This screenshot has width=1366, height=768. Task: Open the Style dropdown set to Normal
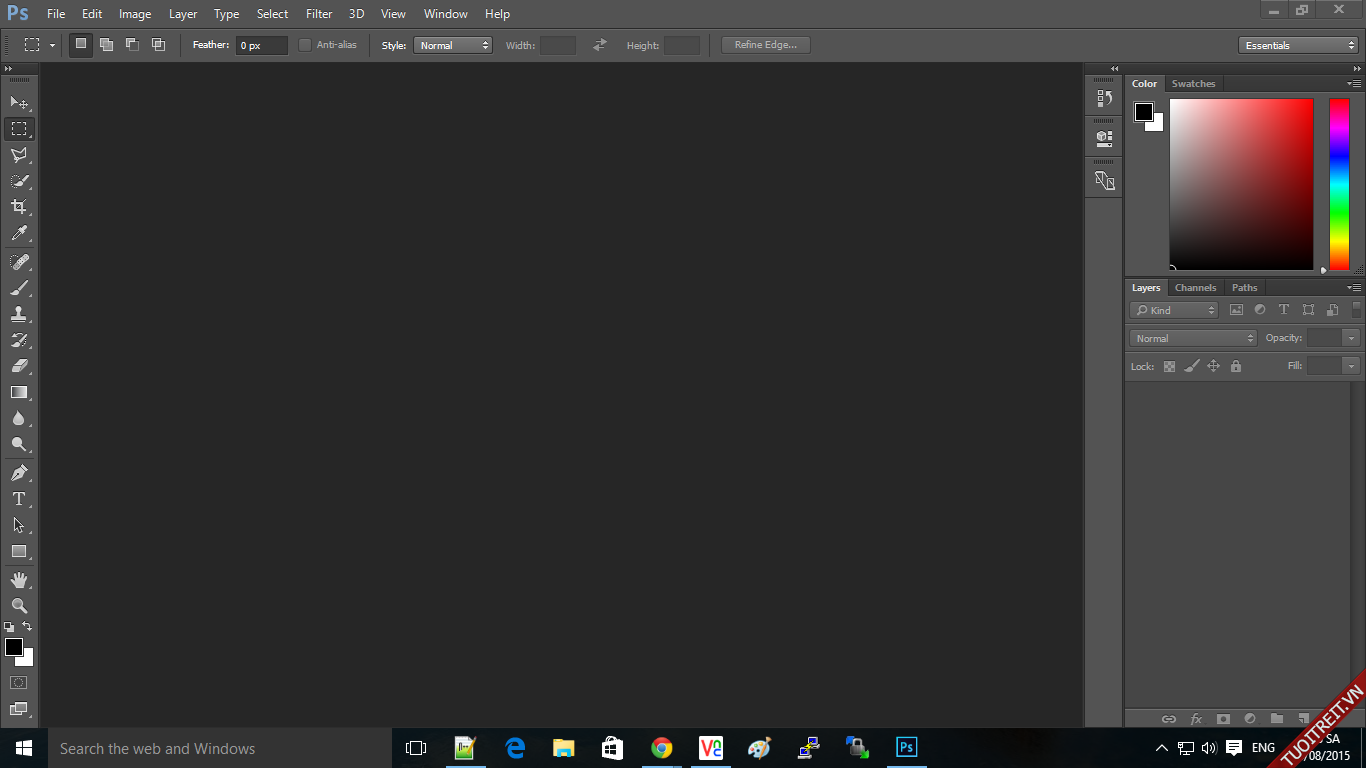click(x=453, y=45)
